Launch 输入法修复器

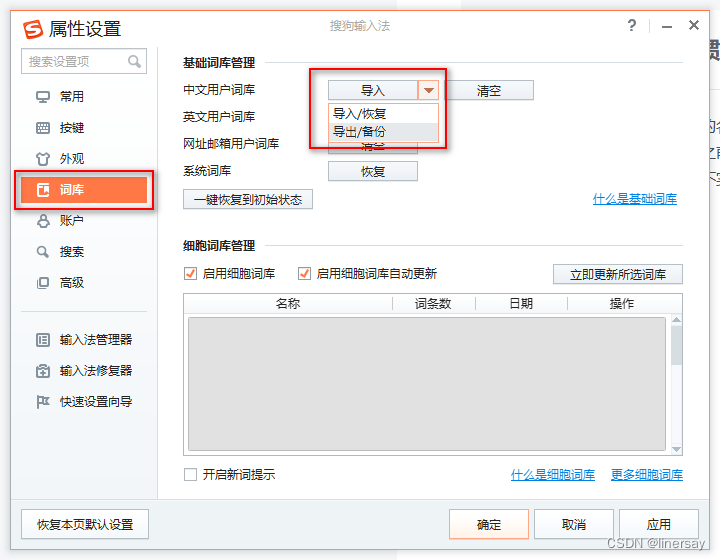pos(84,371)
